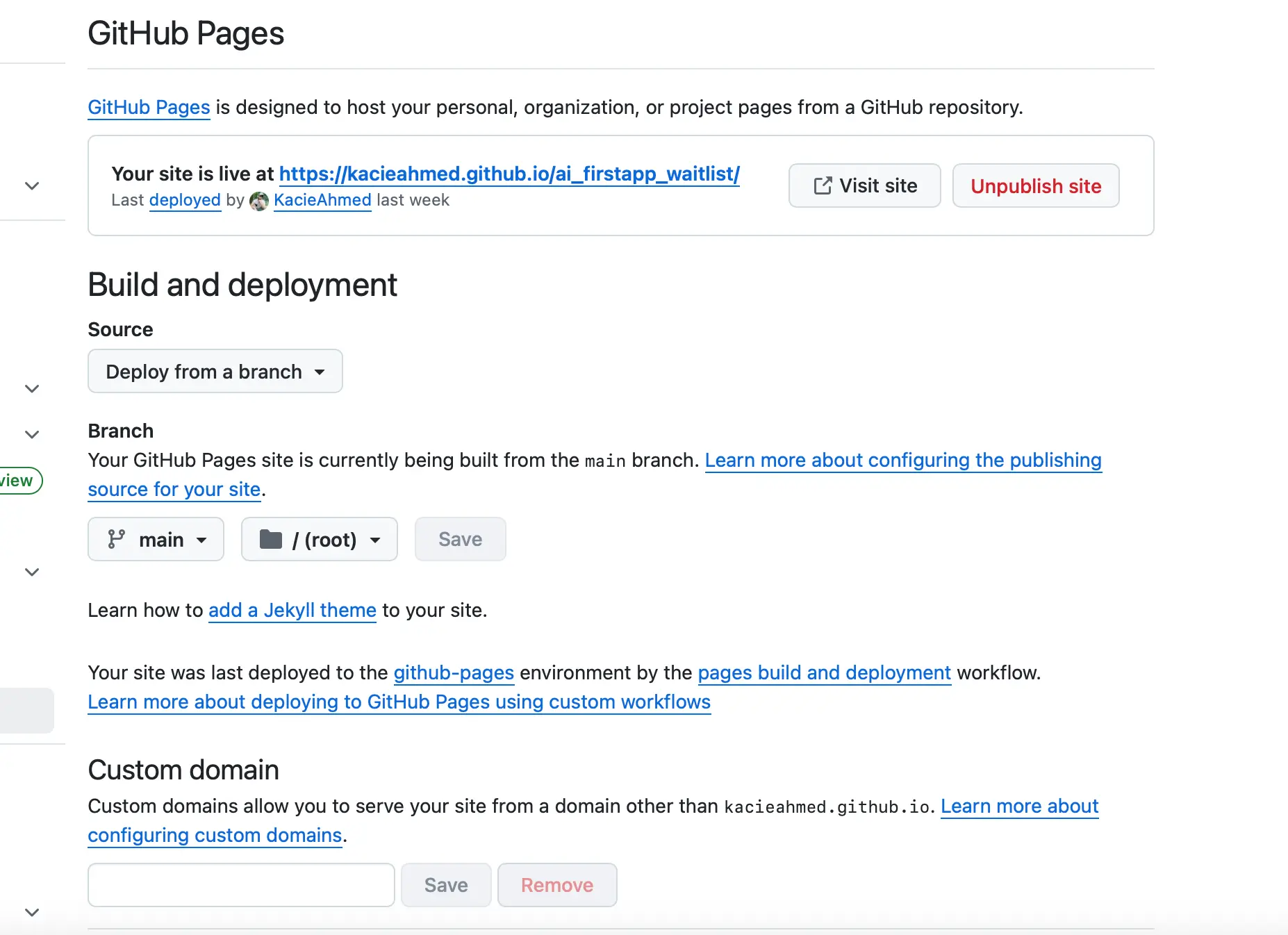
Task: Click Save button for custom domain
Action: coord(445,885)
